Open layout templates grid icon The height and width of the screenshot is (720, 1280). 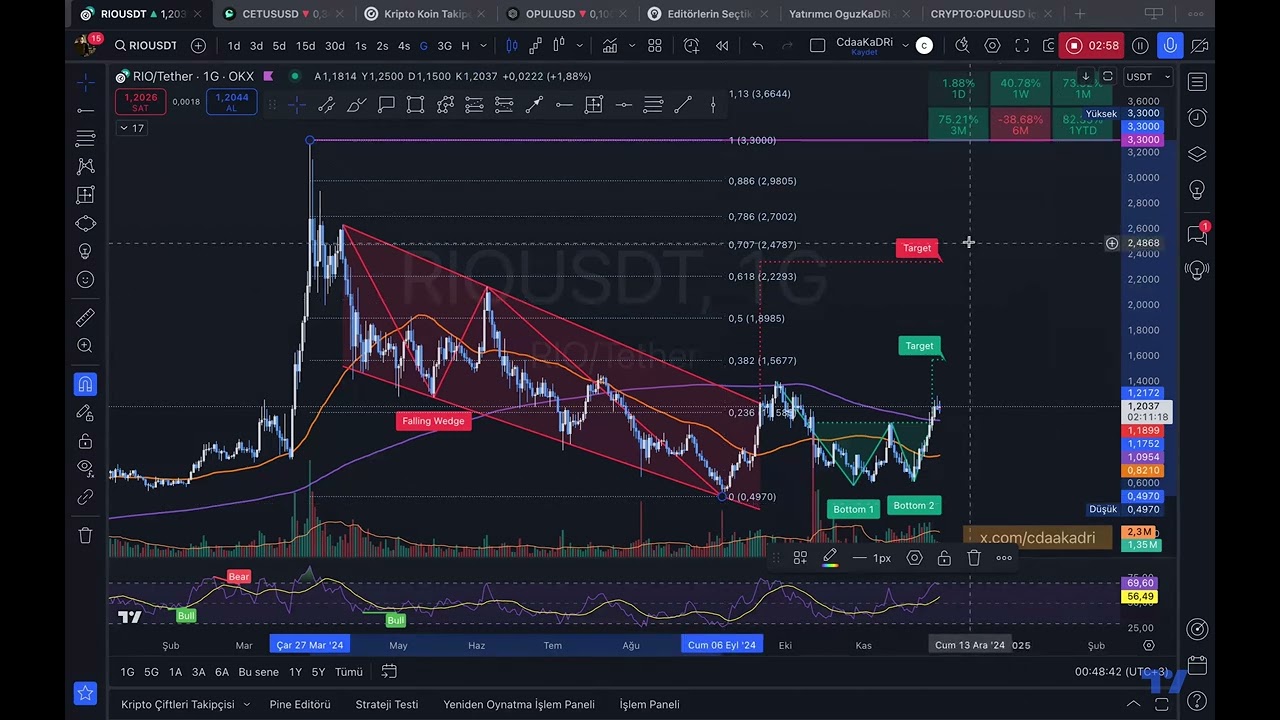(x=655, y=46)
